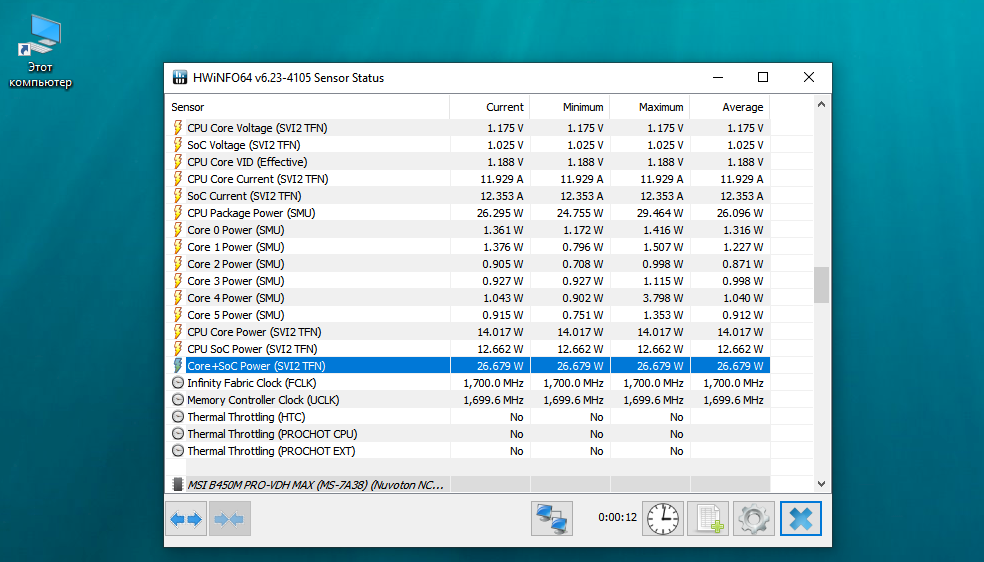984x562 pixels.
Task: Click the HWiNFO64 title bar app icon
Action: pyautogui.click(x=180, y=78)
